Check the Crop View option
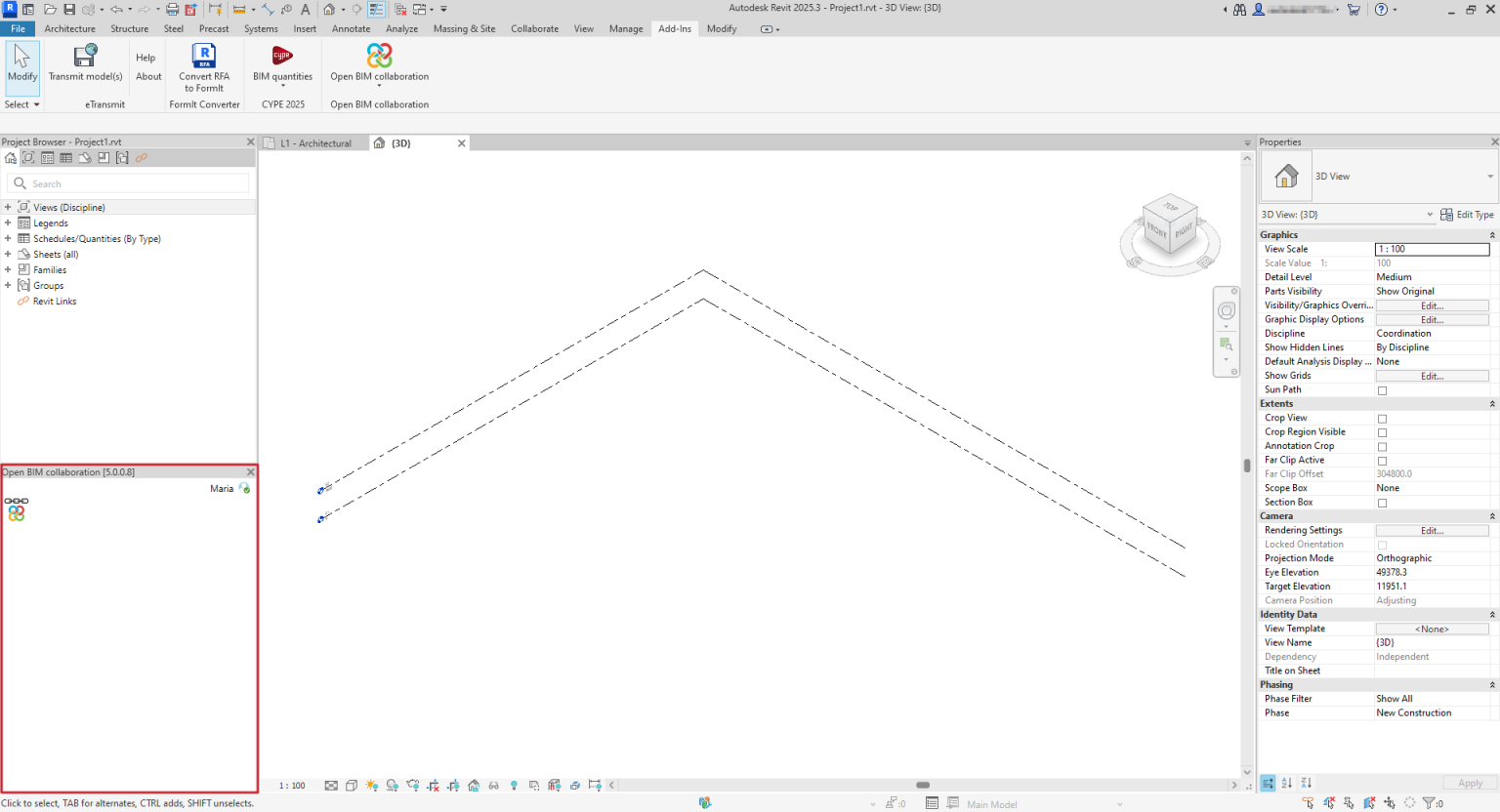The image size is (1500, 812). pyautogui.click(x=1382, y=418)
